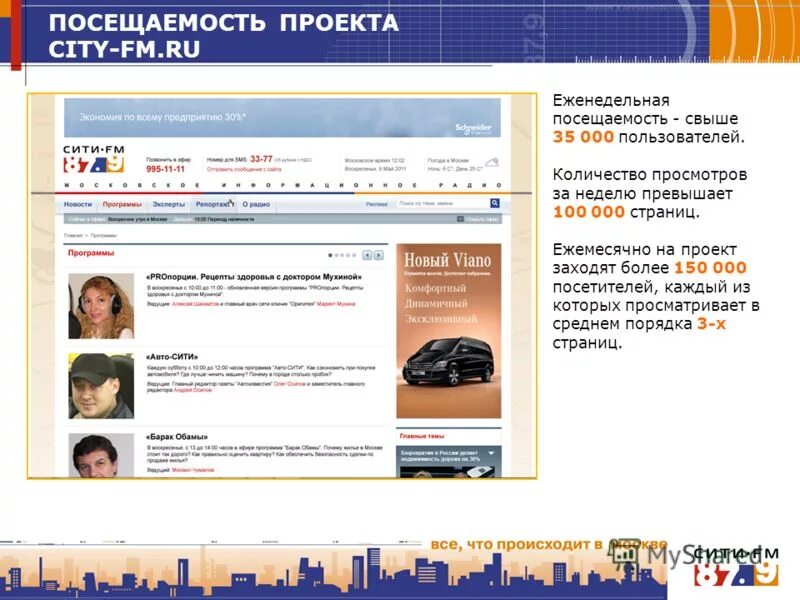The width and height of the screenshot is (800, 600).
Task: Click the PROпорции program host photo
Action: point(101,306)
